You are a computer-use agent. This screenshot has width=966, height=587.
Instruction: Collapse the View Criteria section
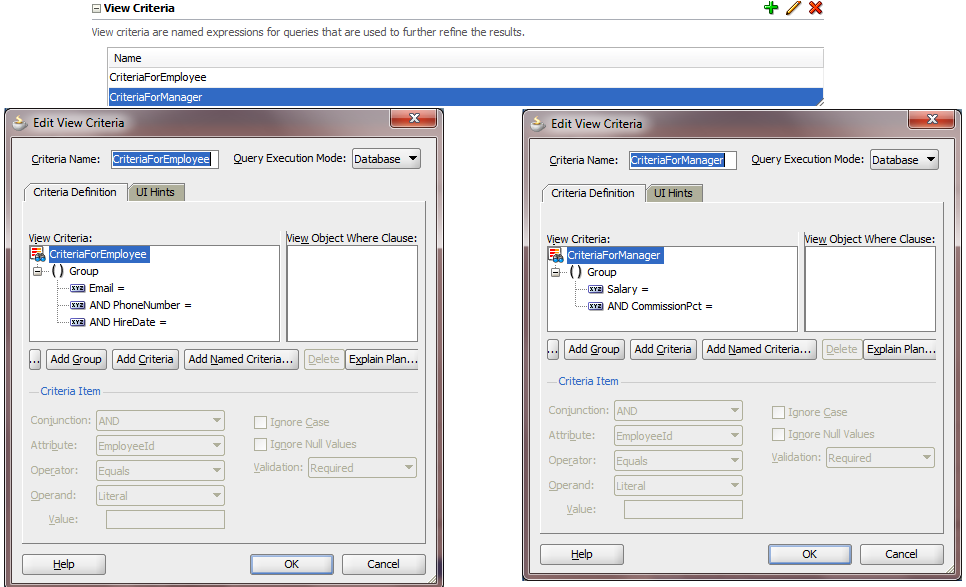point(96,9)
